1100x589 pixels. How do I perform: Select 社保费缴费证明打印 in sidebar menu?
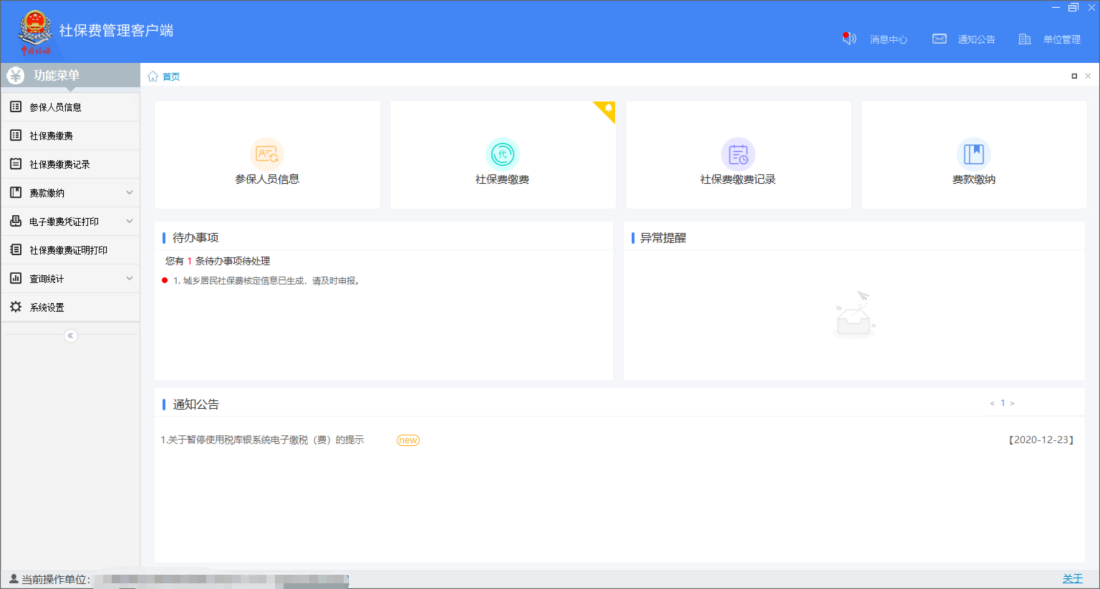(x=68, y=250)
